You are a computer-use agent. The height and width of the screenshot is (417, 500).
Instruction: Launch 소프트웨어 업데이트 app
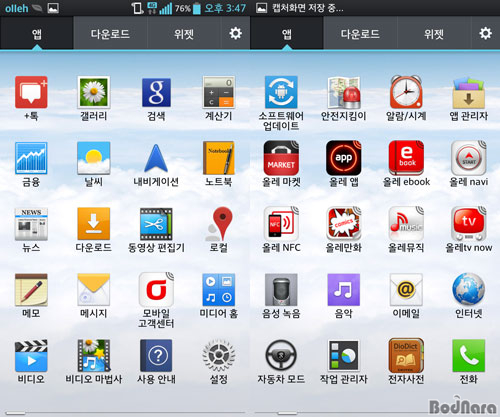[281, 92]
